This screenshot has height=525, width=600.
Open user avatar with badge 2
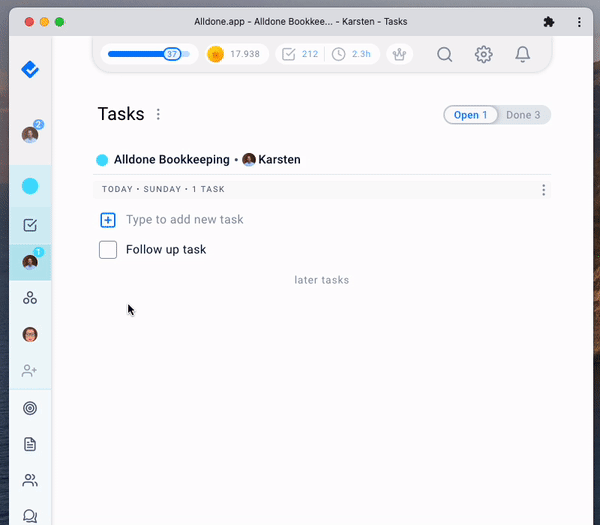[x=30, y=134]
